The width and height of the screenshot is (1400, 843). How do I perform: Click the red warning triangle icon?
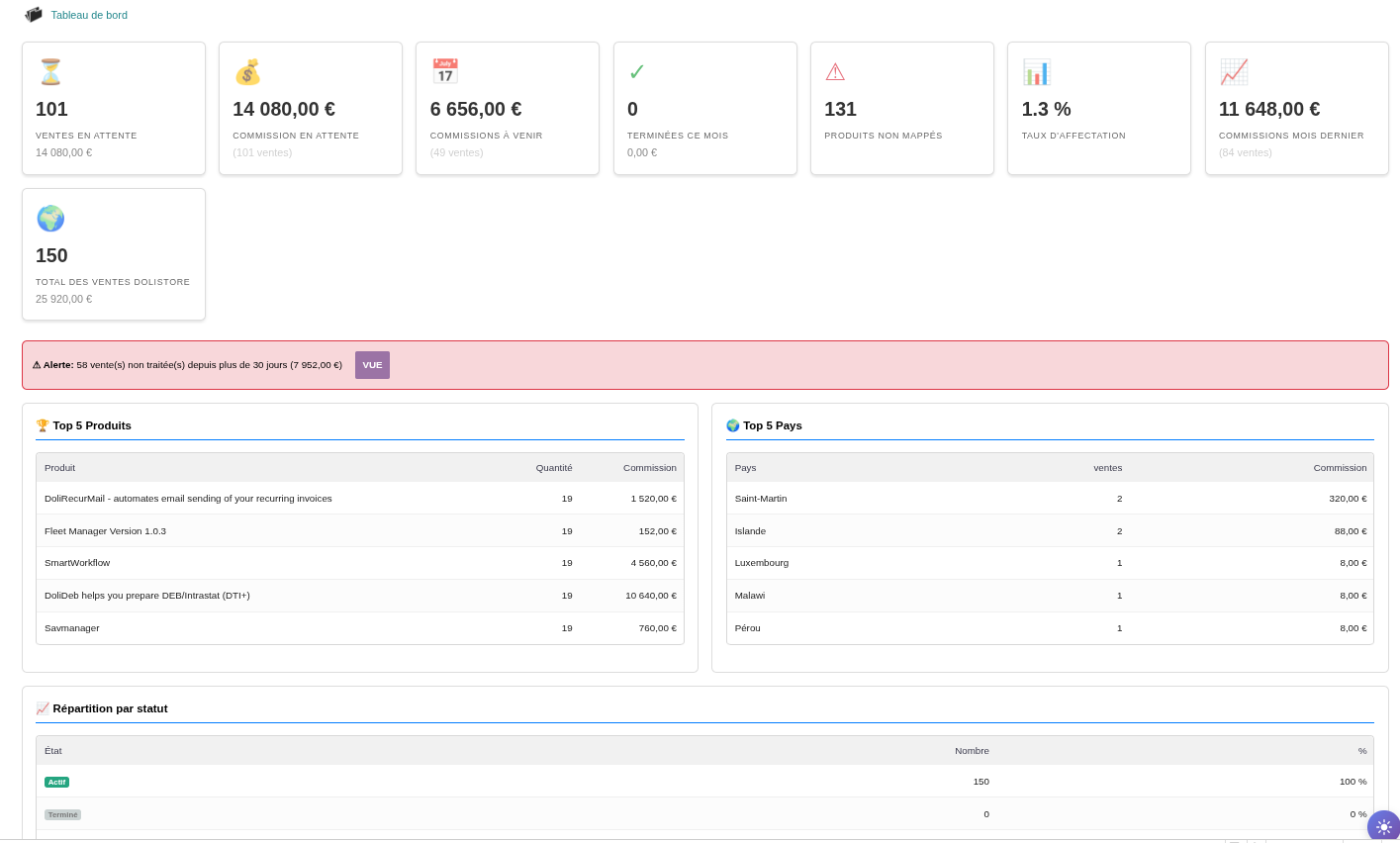click(835, 72)
